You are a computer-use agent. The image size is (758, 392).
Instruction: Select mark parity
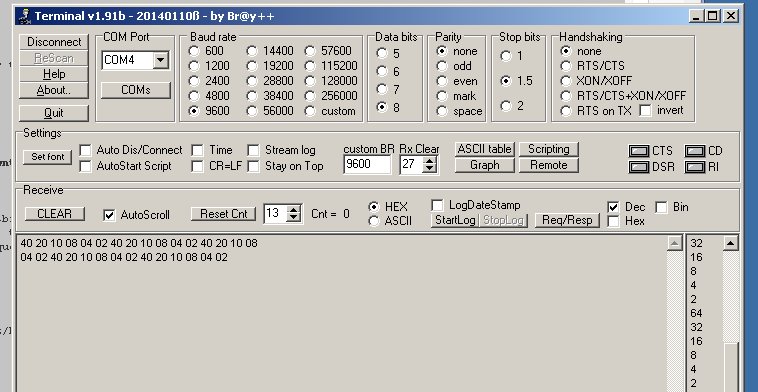[x=441, y=96]
